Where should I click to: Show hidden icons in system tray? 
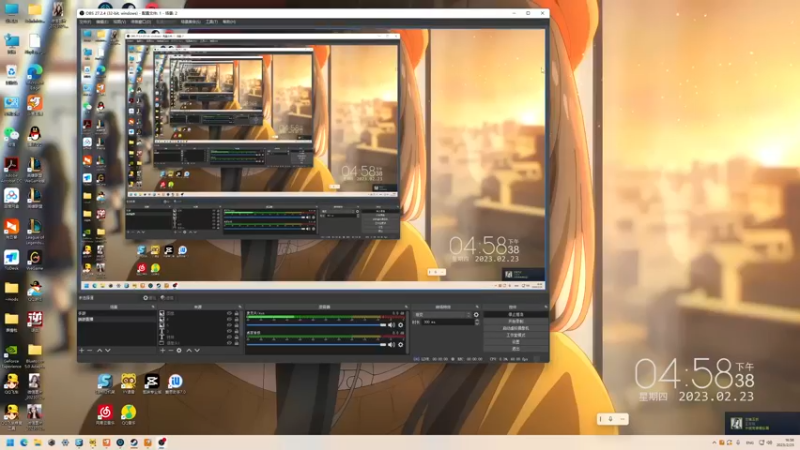point(714,443)
